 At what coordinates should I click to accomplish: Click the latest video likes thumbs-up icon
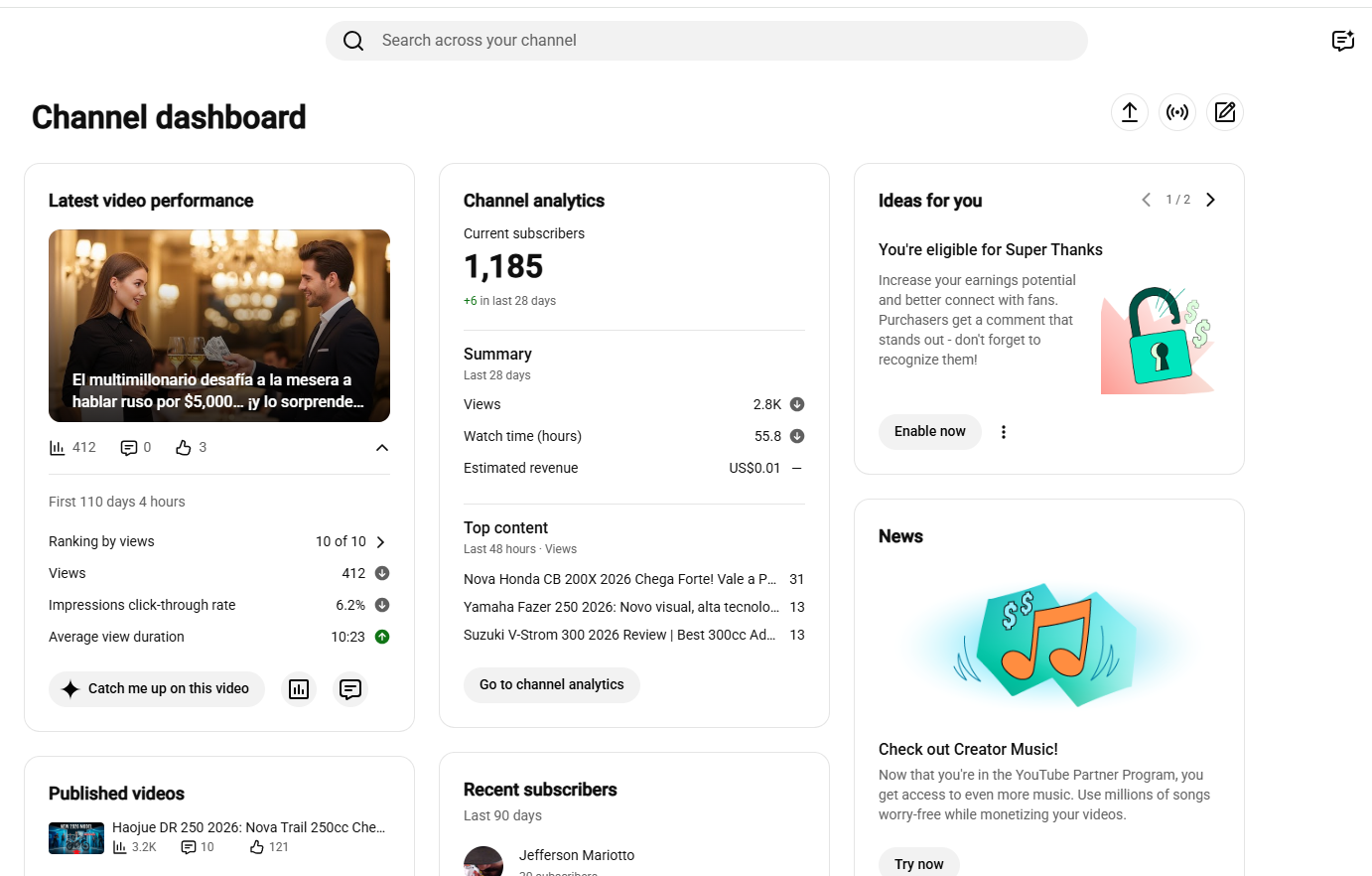184,448
